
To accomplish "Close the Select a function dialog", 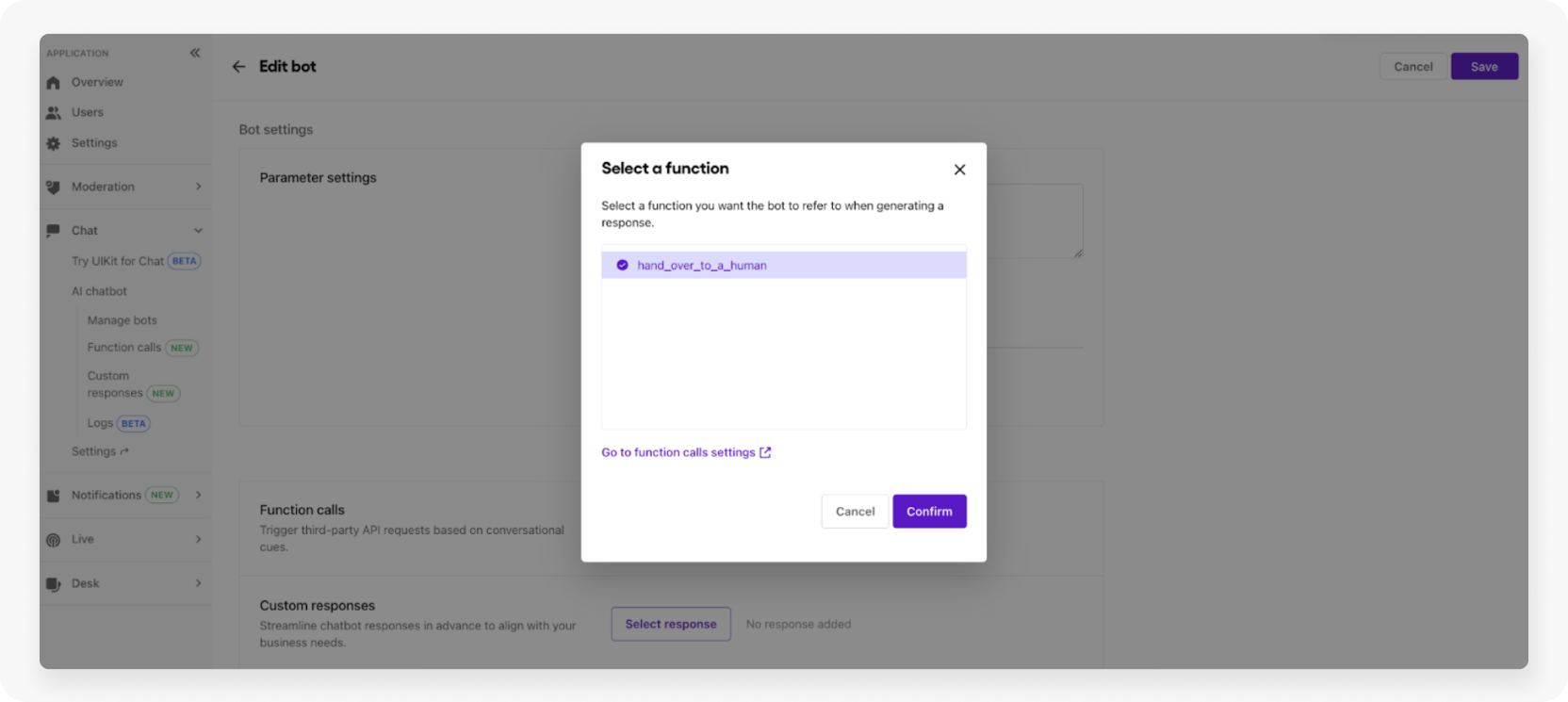I will tap(959, 170).
